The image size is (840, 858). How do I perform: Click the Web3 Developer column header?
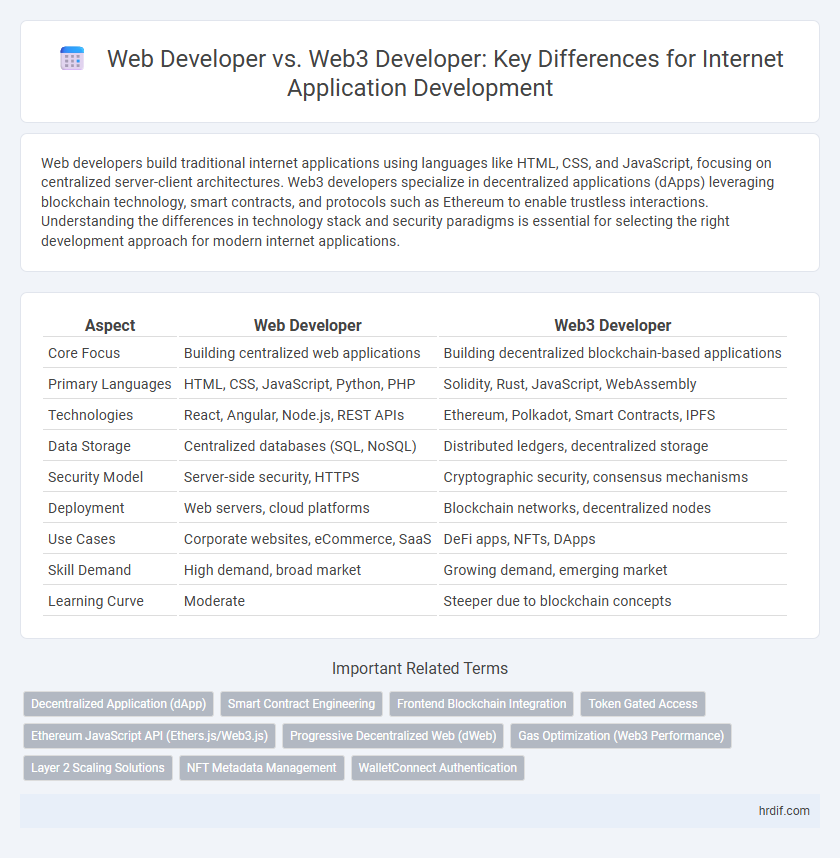click(612, 325)
